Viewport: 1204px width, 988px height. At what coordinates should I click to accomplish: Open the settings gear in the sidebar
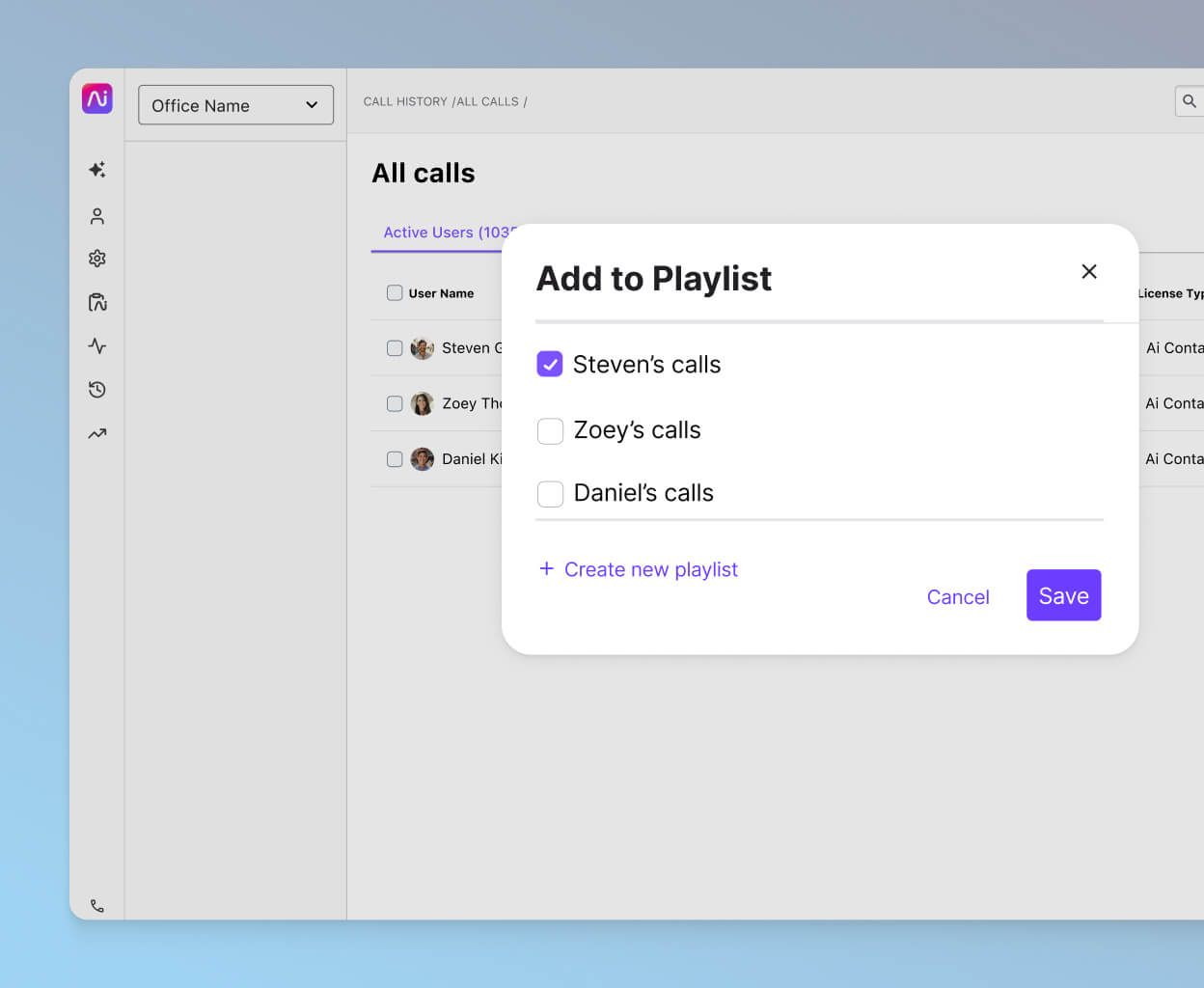pyautogui.click(x=96, y=258)
